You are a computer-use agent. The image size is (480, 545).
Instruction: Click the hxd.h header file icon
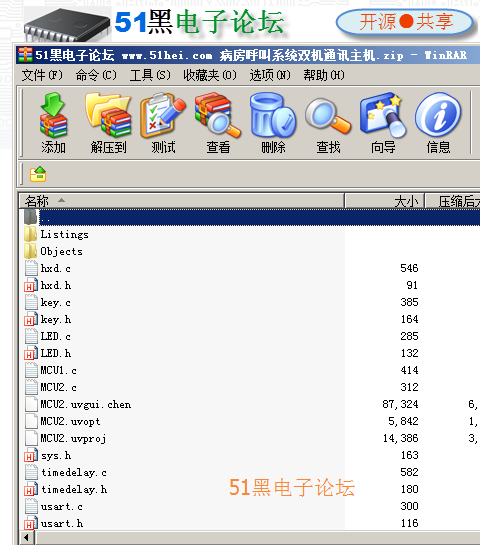pyautogui.click(x=31, y=285)
